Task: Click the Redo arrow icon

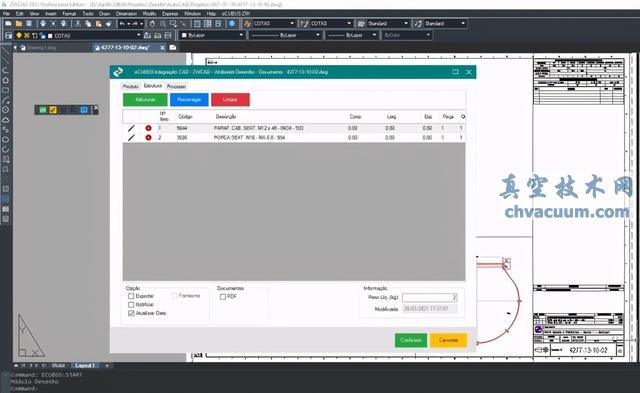Action: [135, 24]
